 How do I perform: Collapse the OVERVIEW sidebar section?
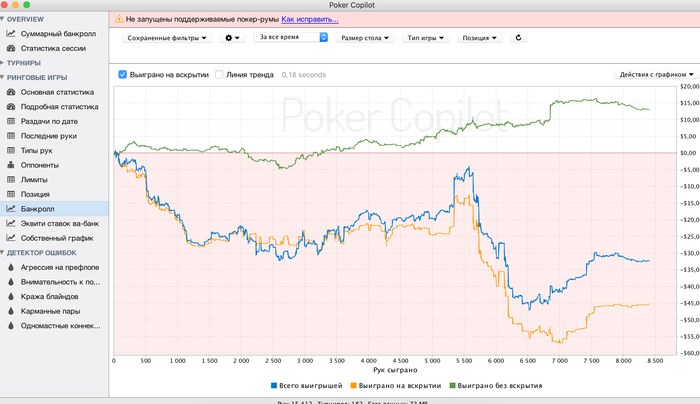[x=2, y=19]
